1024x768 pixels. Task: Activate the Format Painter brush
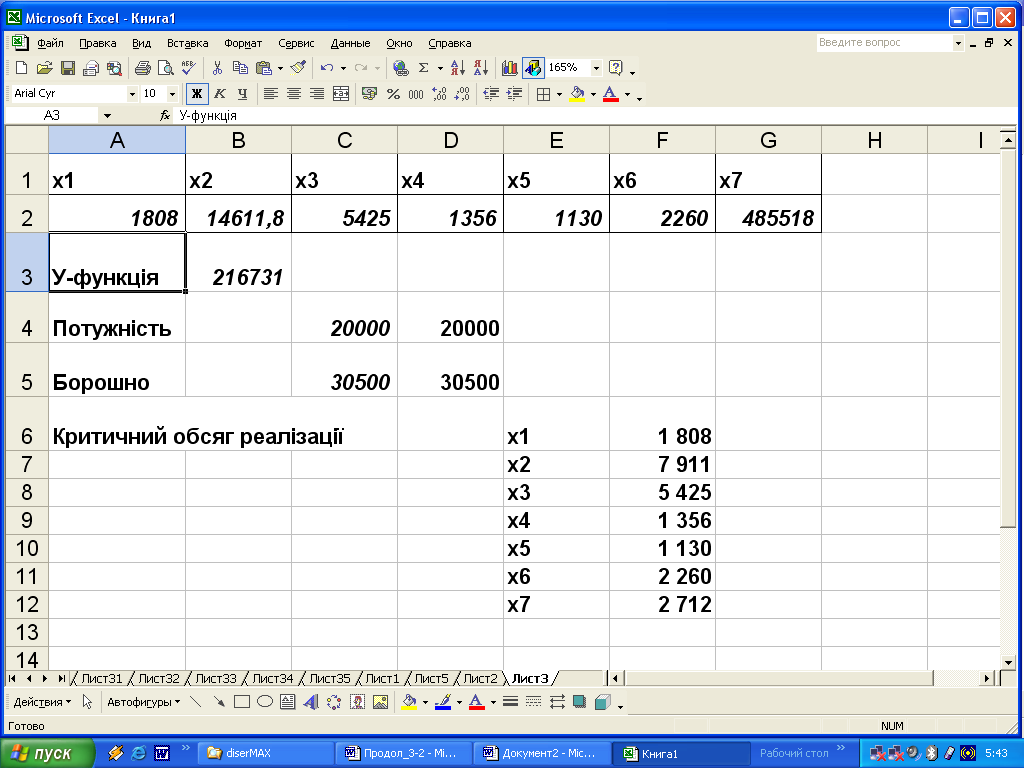[298, 68]
